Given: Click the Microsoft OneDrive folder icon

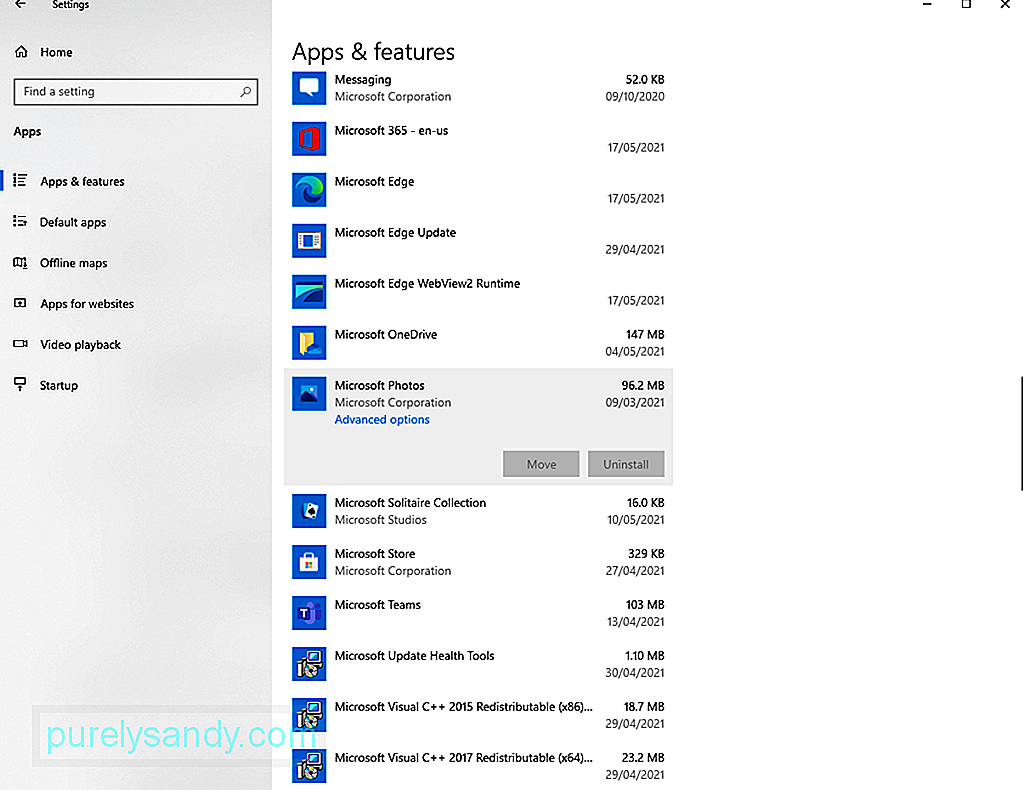Looking at the screenshot, I should click(309, 342).
